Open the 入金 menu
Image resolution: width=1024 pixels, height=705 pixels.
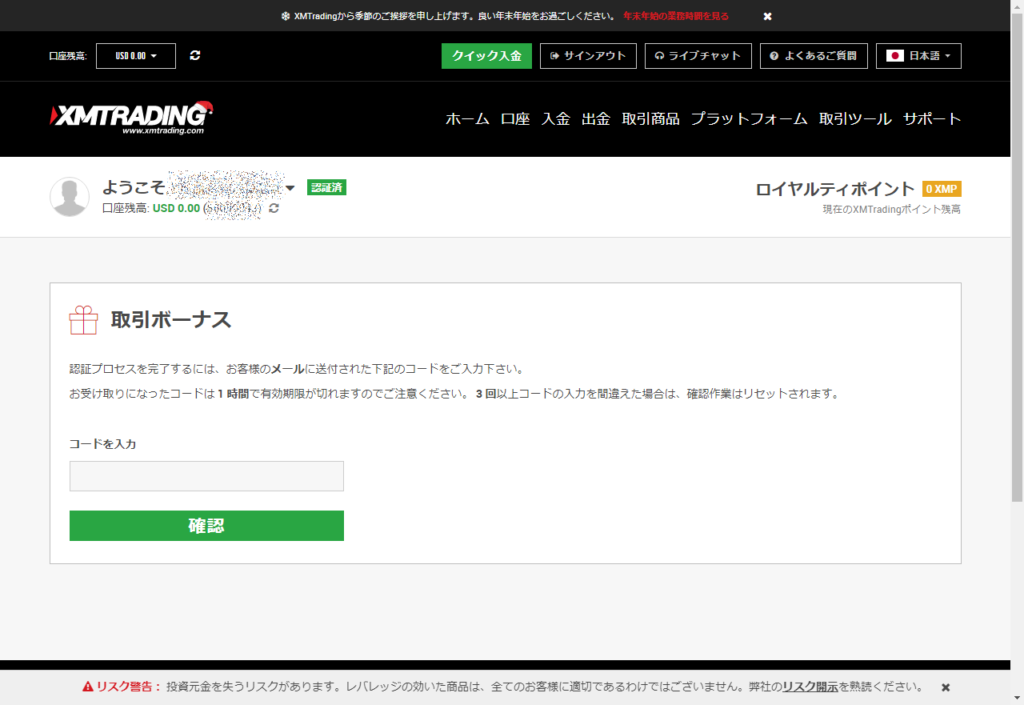point(556,119)
